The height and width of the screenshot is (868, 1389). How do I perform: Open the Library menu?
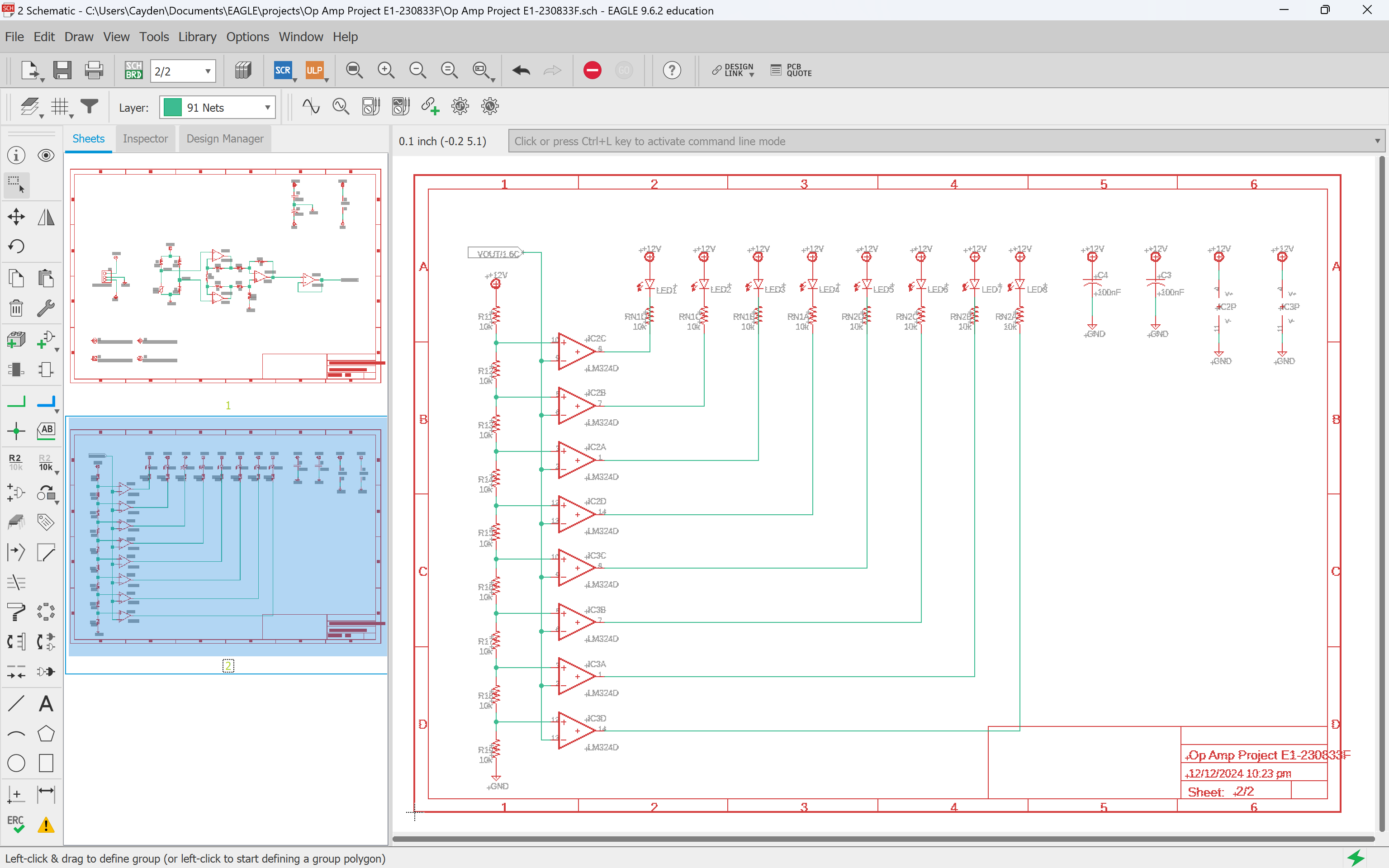pos(197,37)
